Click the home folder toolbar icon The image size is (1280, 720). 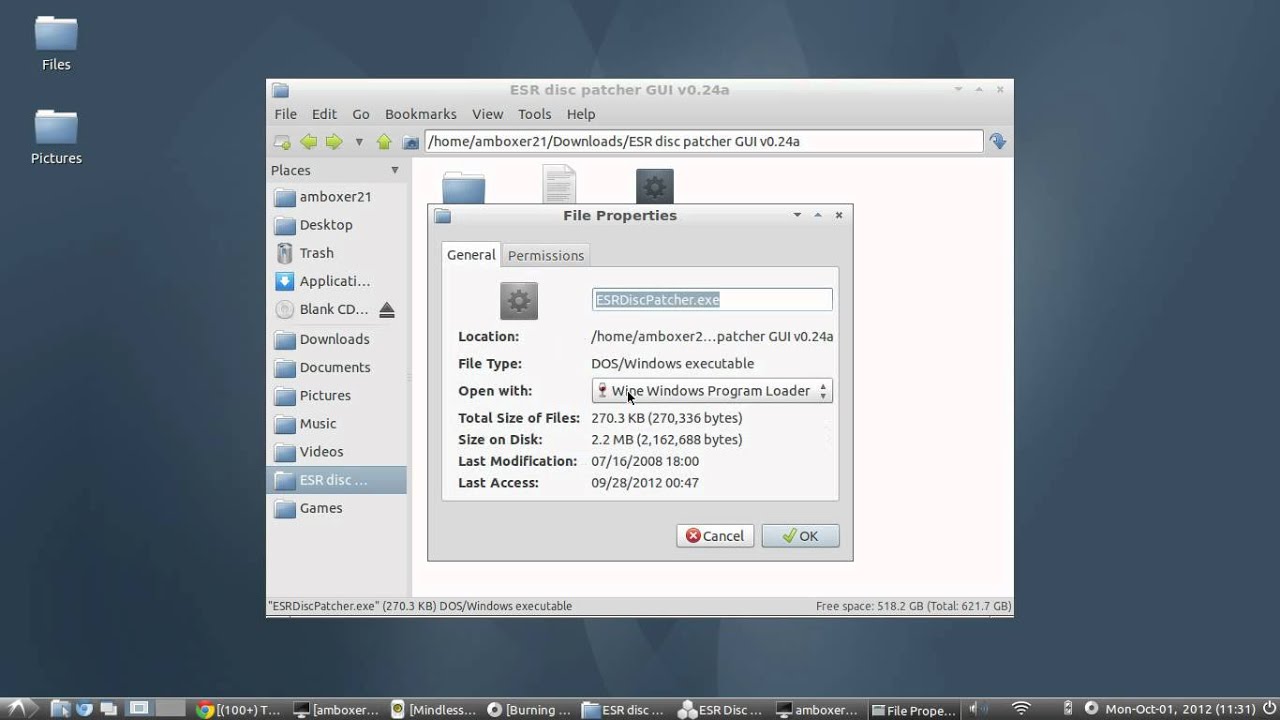point(410,142)
